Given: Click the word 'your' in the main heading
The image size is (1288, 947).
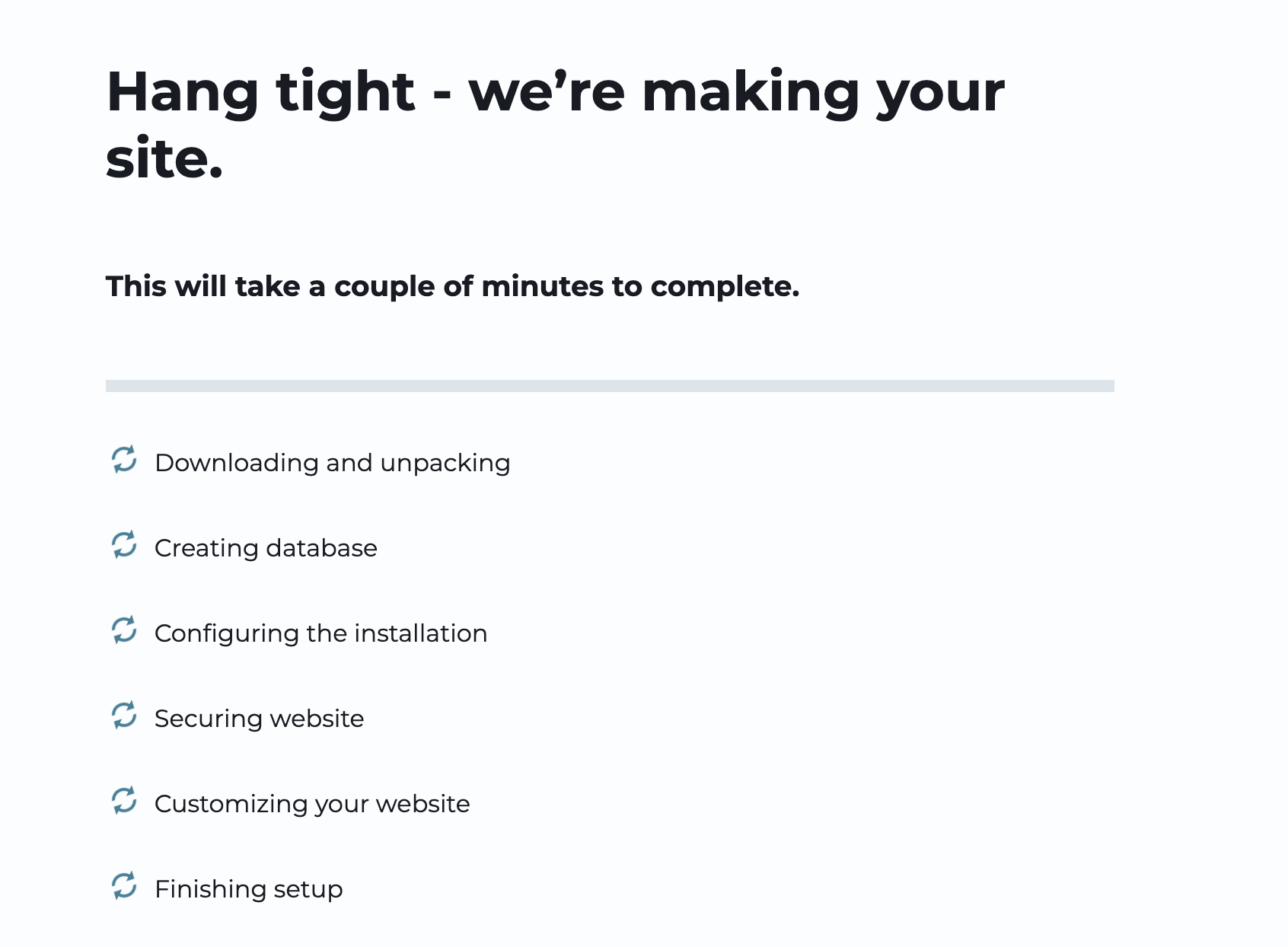Looking at the screenshot, I should (940, 93).
